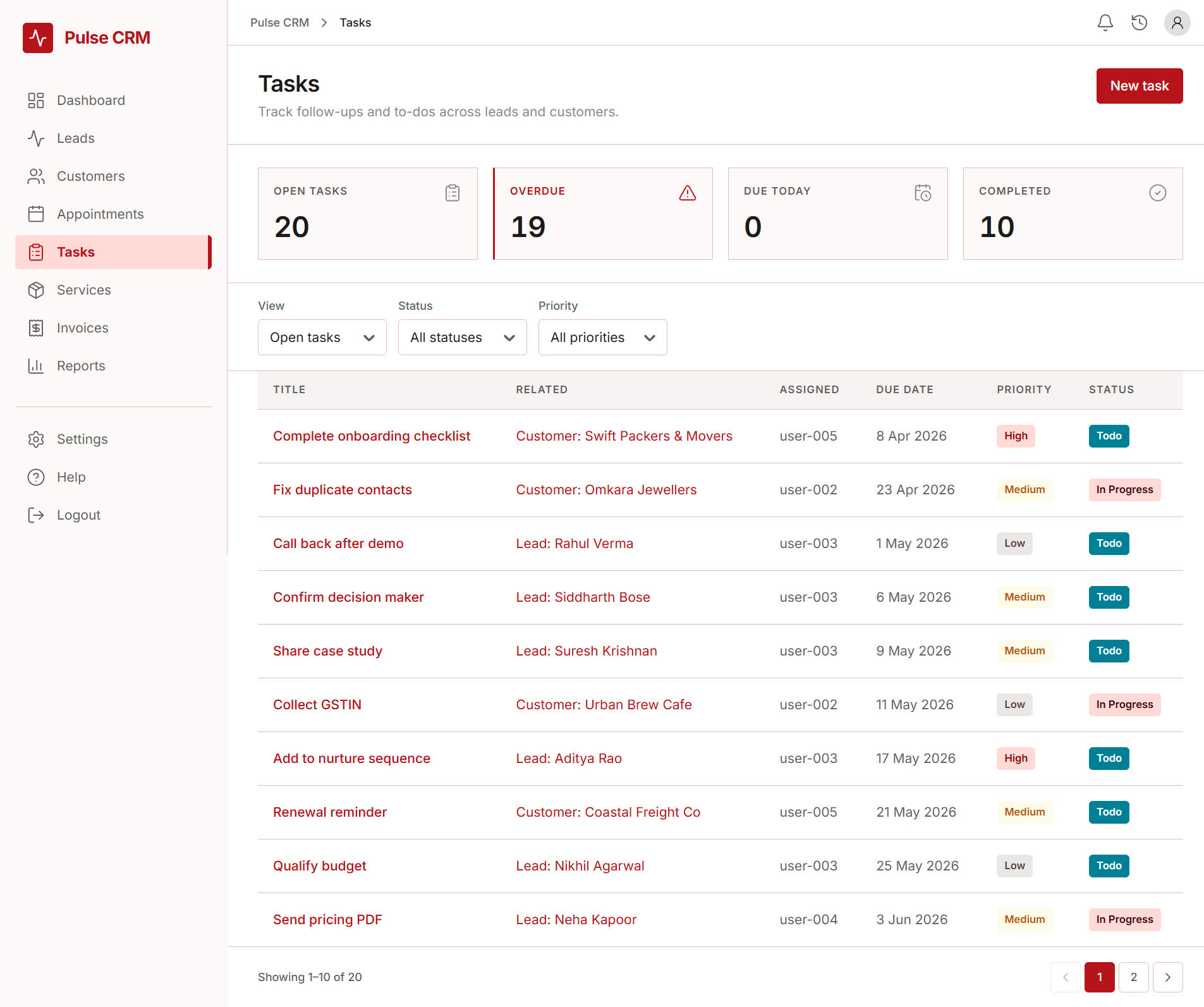Click the Tasks clipboard icon in sidebar

click(x=36, y=252)
